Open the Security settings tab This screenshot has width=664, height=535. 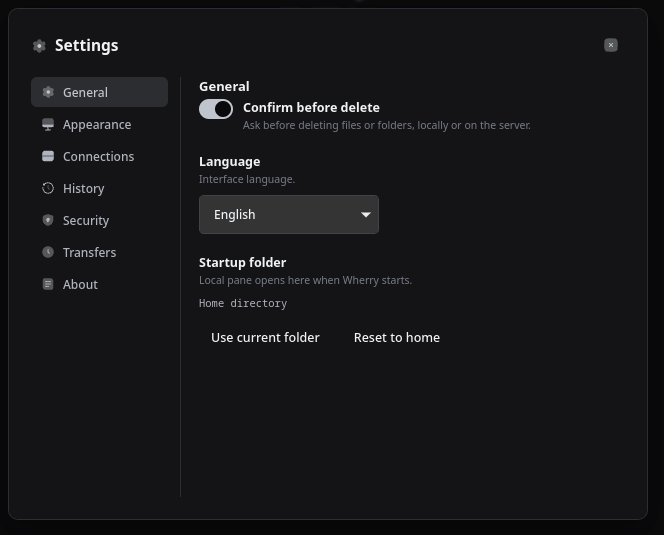point(100,220)
